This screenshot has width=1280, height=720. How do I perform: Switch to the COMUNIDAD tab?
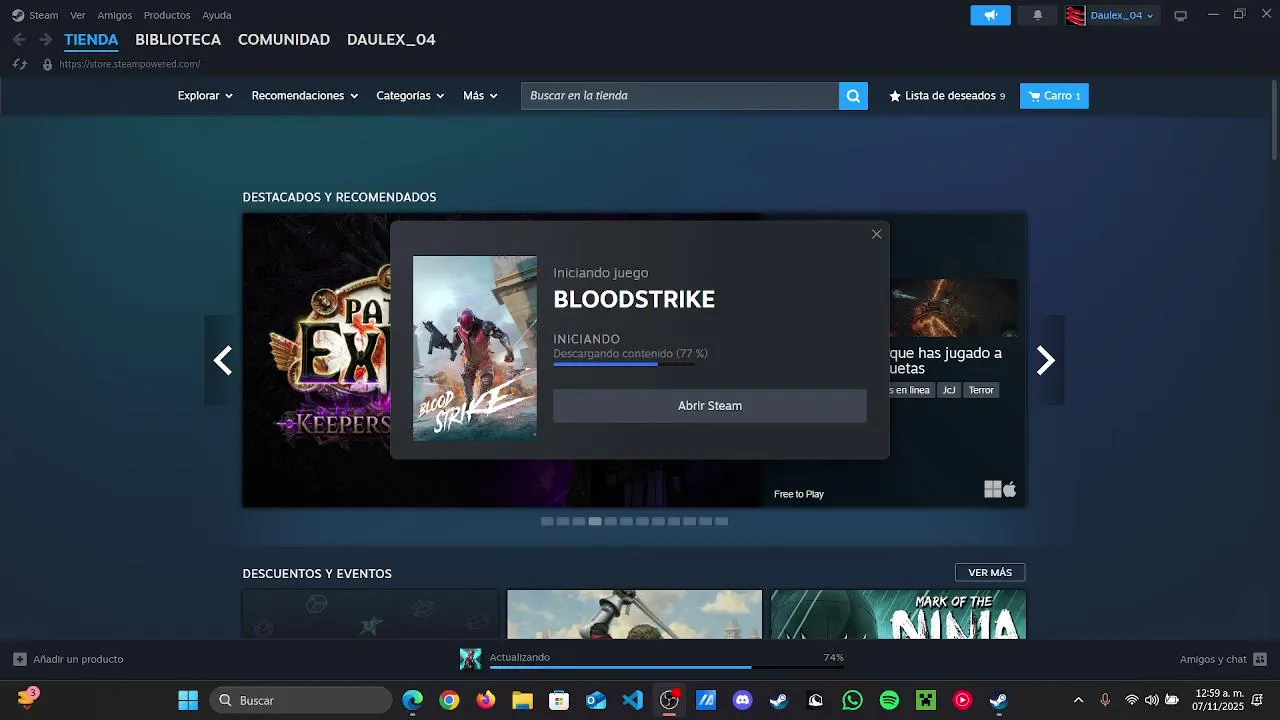click(284, 40)
